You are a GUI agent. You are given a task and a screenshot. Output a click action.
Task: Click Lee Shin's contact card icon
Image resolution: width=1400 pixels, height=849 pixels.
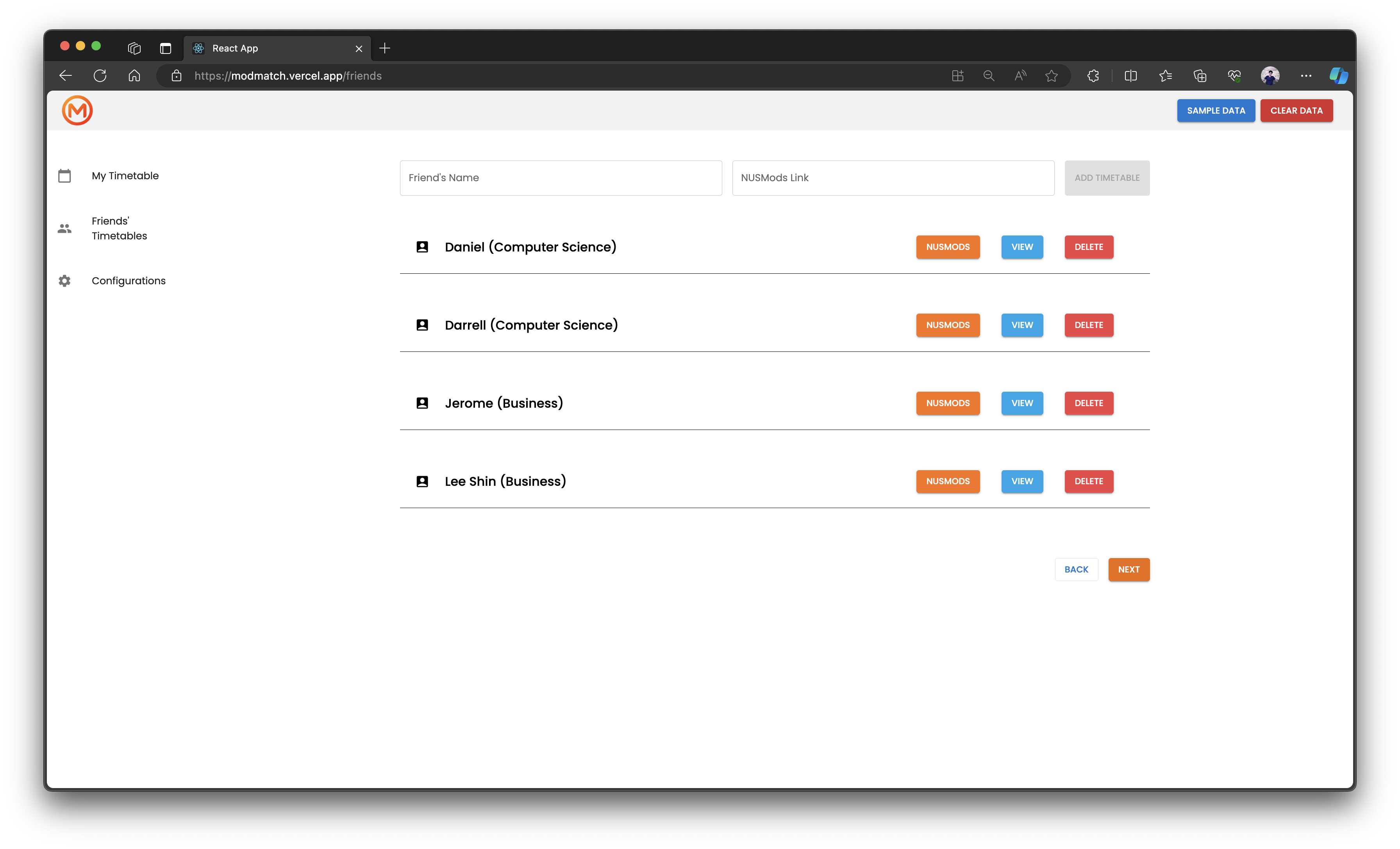click(422, 482)
